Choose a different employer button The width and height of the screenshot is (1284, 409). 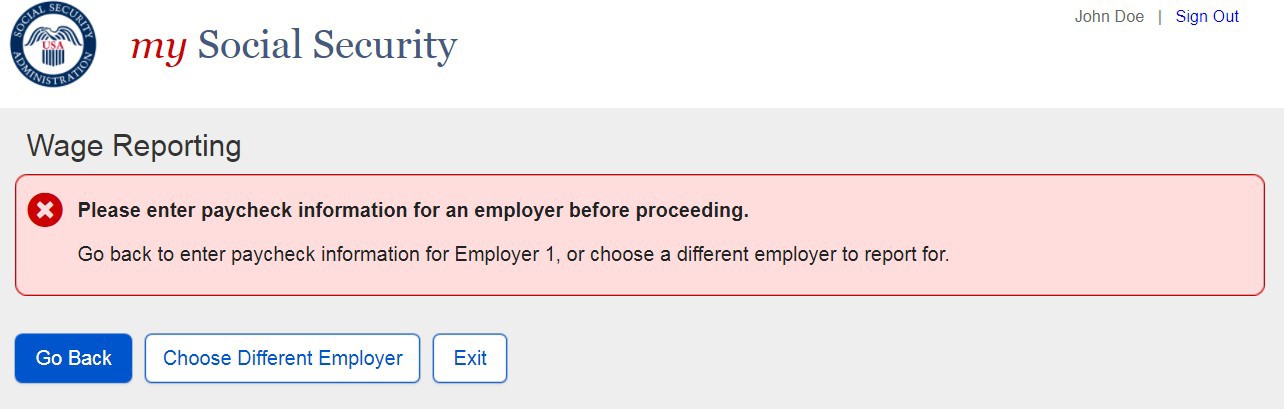[x=282, y=358]
